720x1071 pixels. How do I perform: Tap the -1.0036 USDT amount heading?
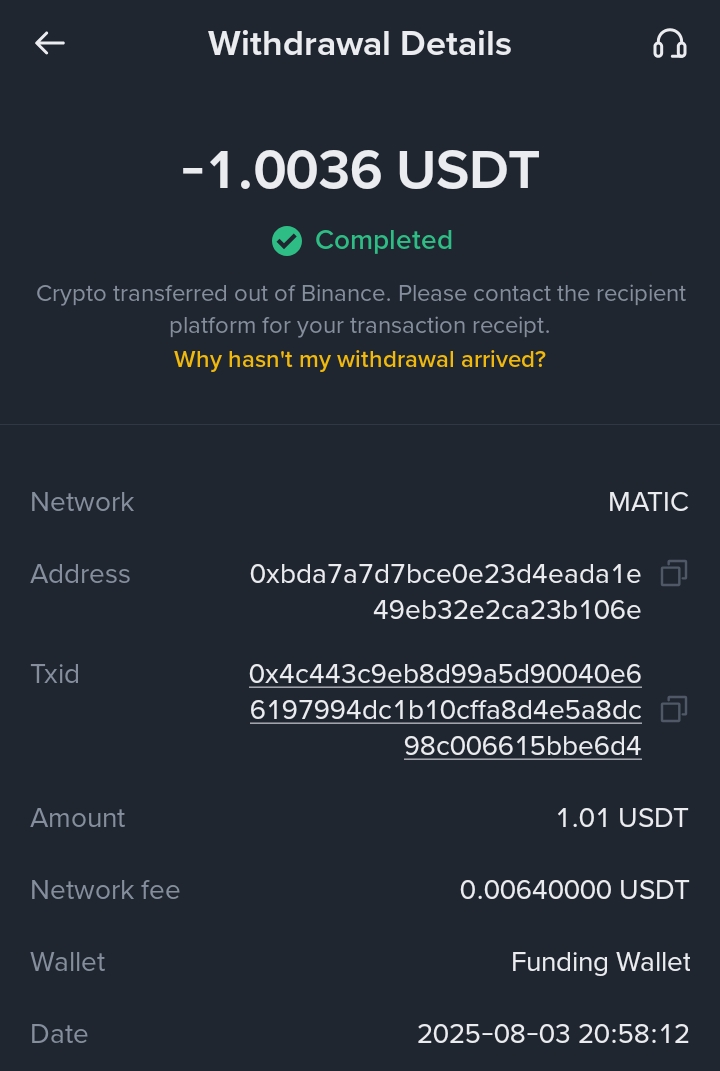tap(360, 170)
